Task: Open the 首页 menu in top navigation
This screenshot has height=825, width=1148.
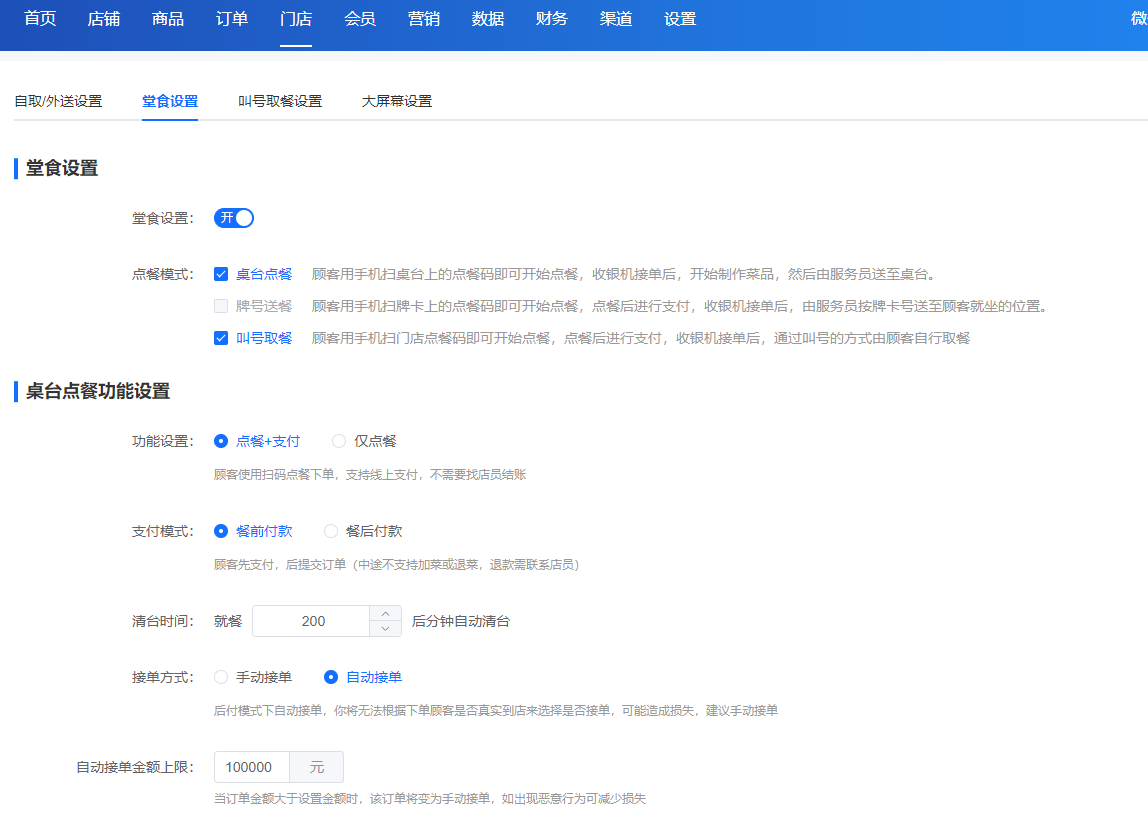Action: pyautogui.click(x=40, y=19)
